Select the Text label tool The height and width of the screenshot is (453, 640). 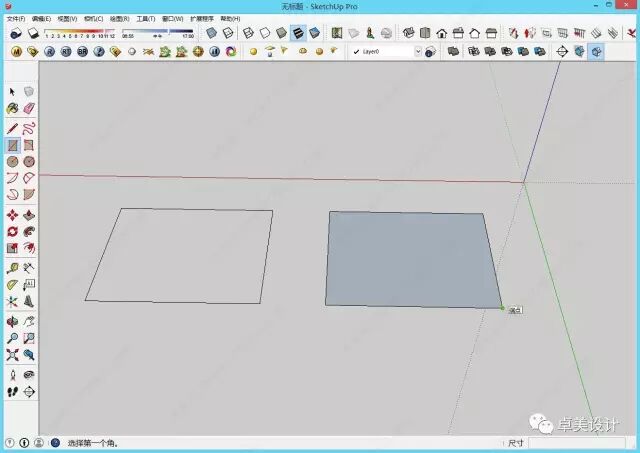29,284
